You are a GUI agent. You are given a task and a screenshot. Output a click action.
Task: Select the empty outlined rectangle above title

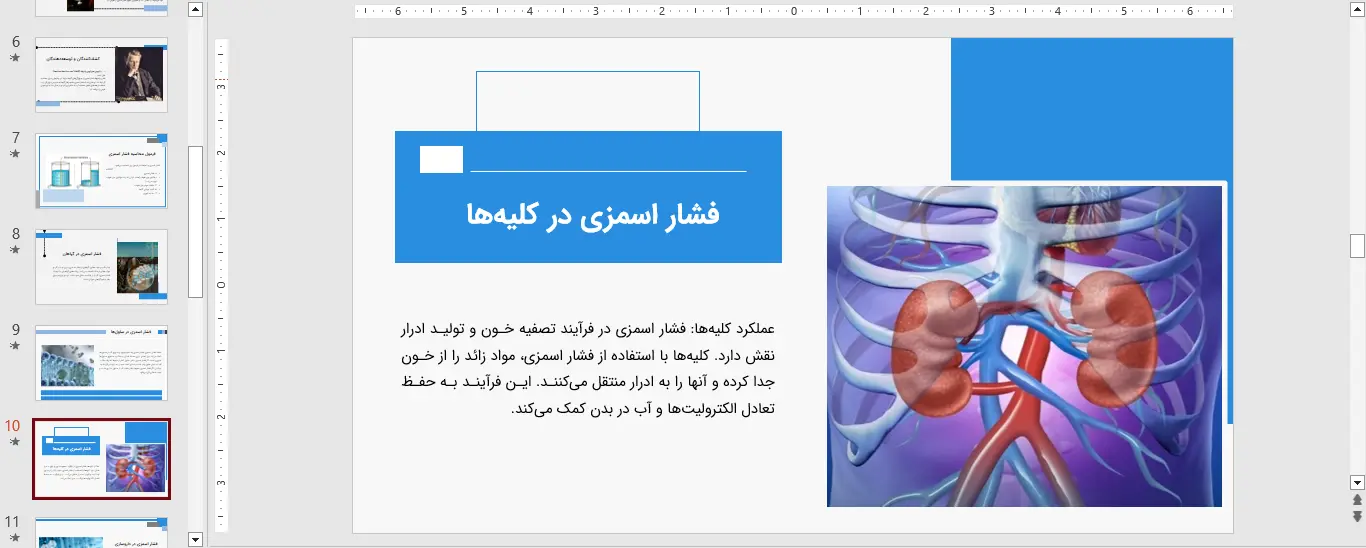pos(588,101)
